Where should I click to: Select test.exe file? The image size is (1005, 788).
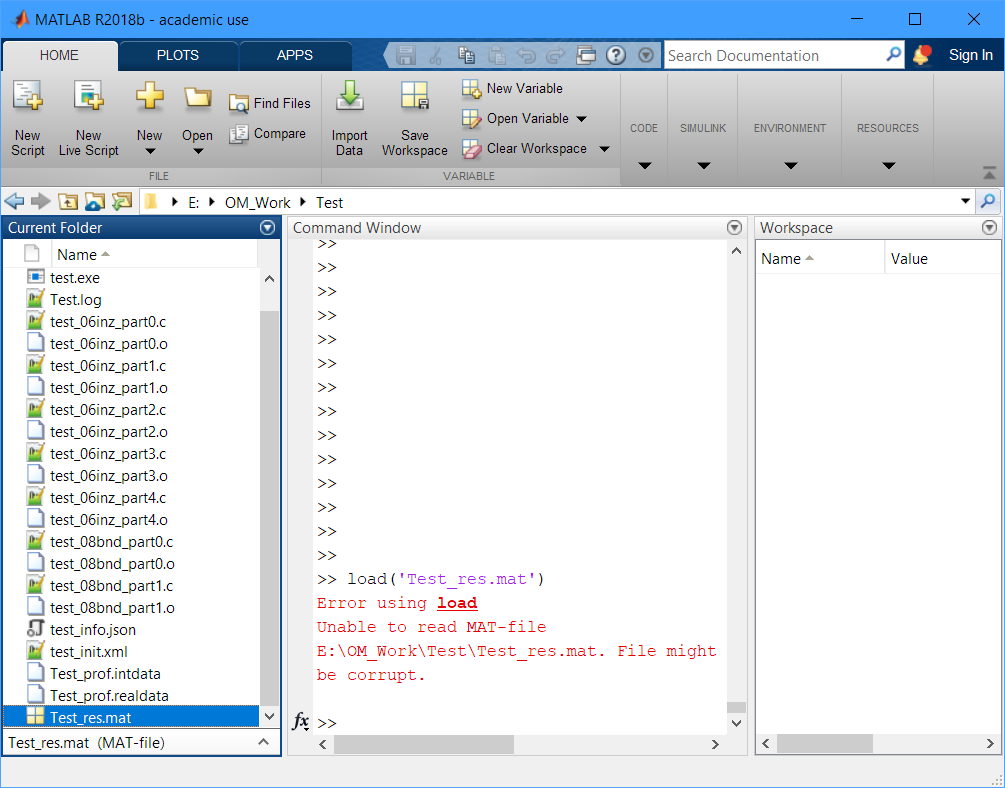tap(74, 278)
